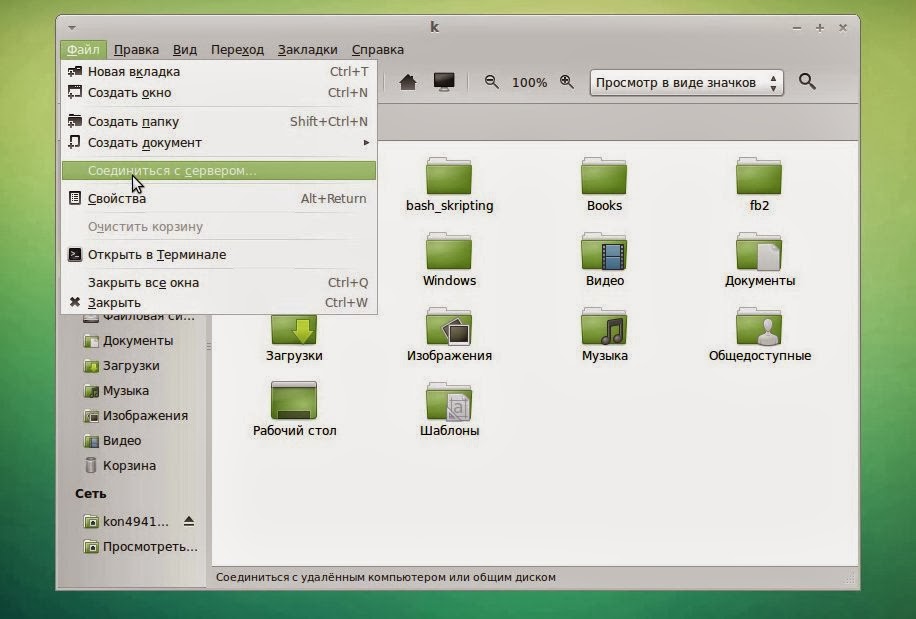Image resolution: width=916 pixels, height=619 pixels.
Task: Click the sidebar pane divider handle
Action: click(209, 347)
